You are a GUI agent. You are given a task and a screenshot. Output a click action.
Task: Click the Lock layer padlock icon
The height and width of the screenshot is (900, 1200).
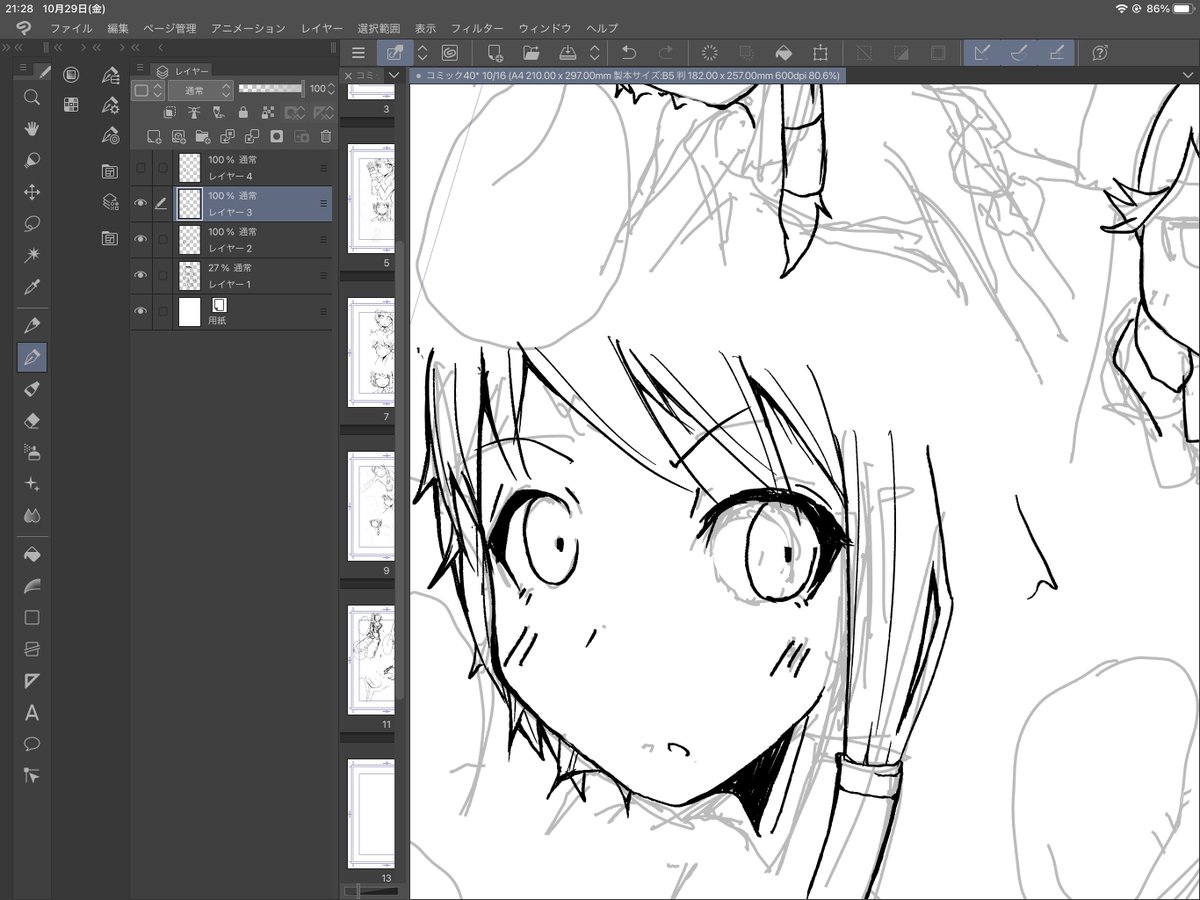(243, 113)
